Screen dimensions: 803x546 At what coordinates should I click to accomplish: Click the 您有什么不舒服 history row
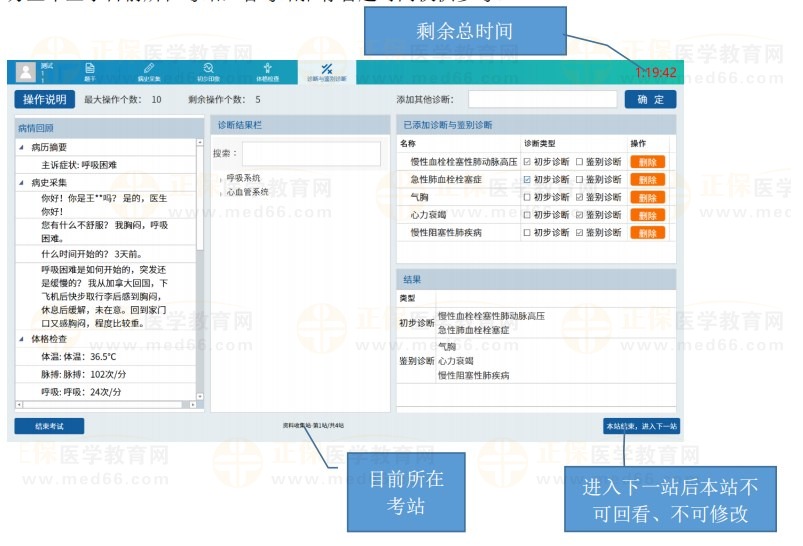click(x=105, y=232)
